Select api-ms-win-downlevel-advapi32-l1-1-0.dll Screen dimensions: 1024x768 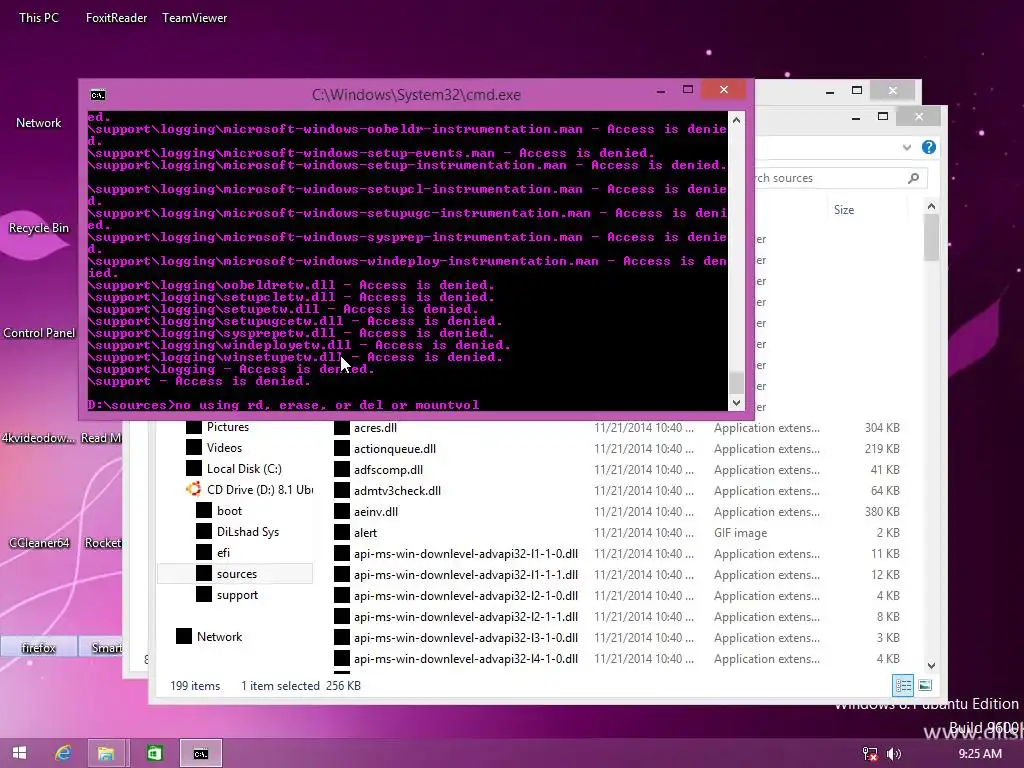[x=466, y=554]
